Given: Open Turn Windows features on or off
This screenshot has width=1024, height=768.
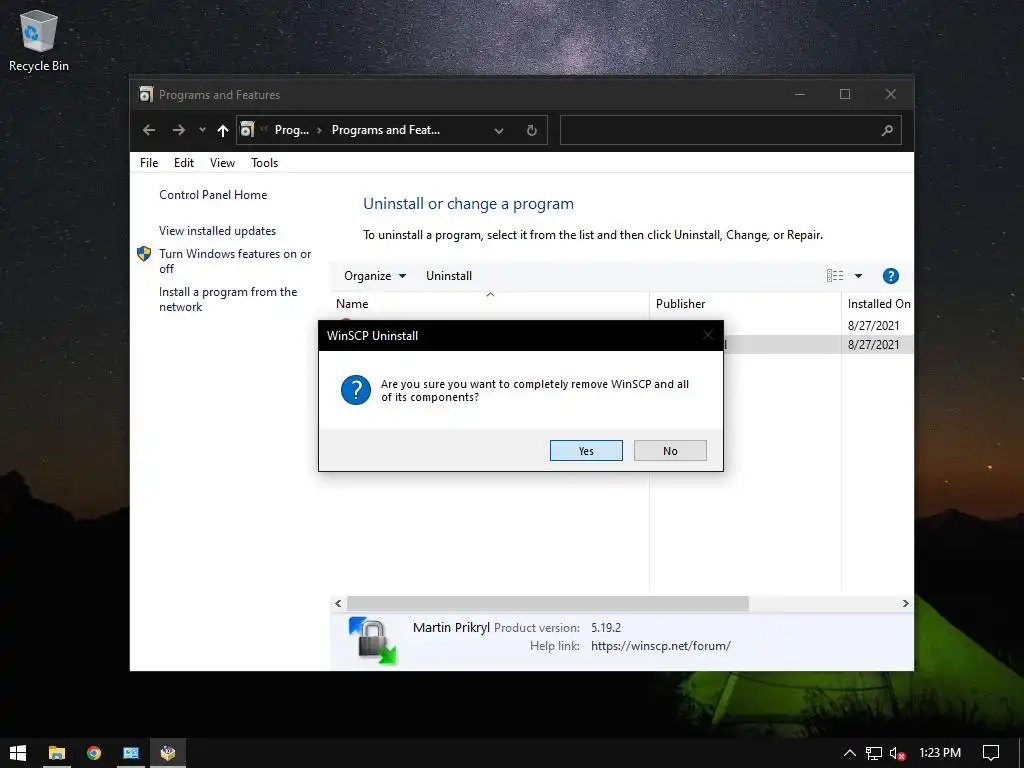Looking at the screenshot, I should 235,261.
